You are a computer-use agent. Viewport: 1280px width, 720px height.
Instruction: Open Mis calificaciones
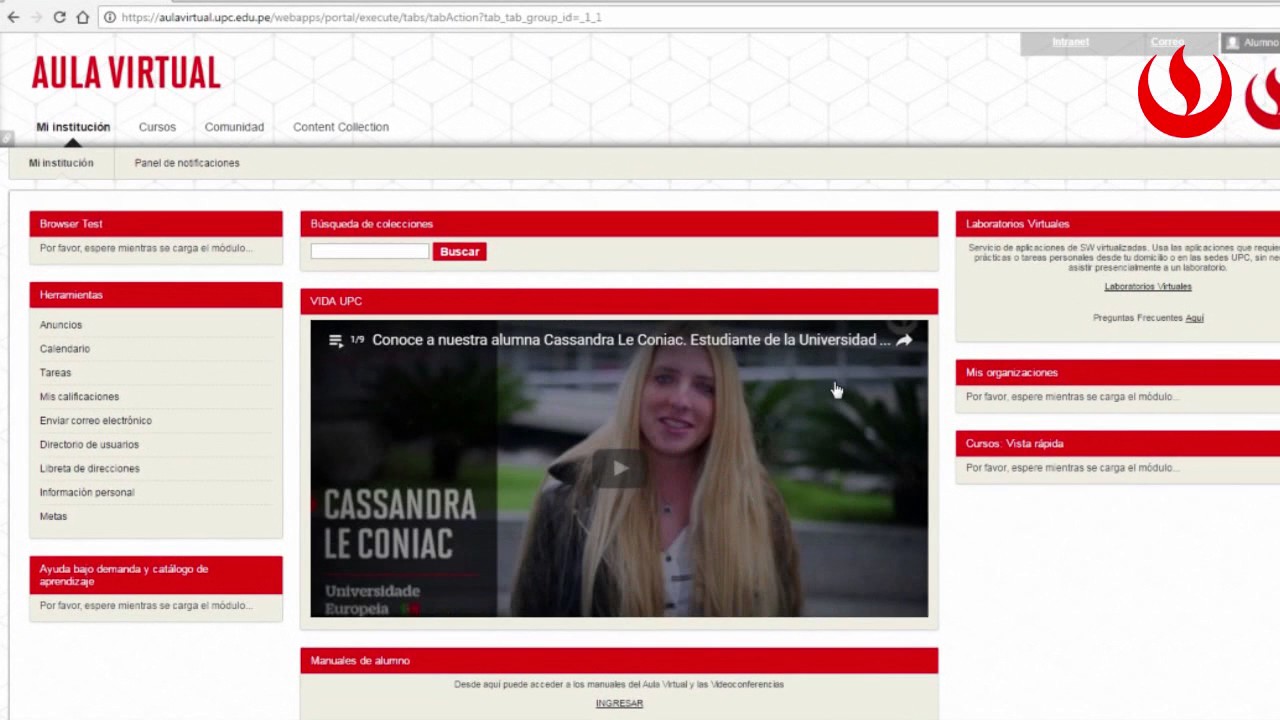pyautogui.click(x=79, y=397)
